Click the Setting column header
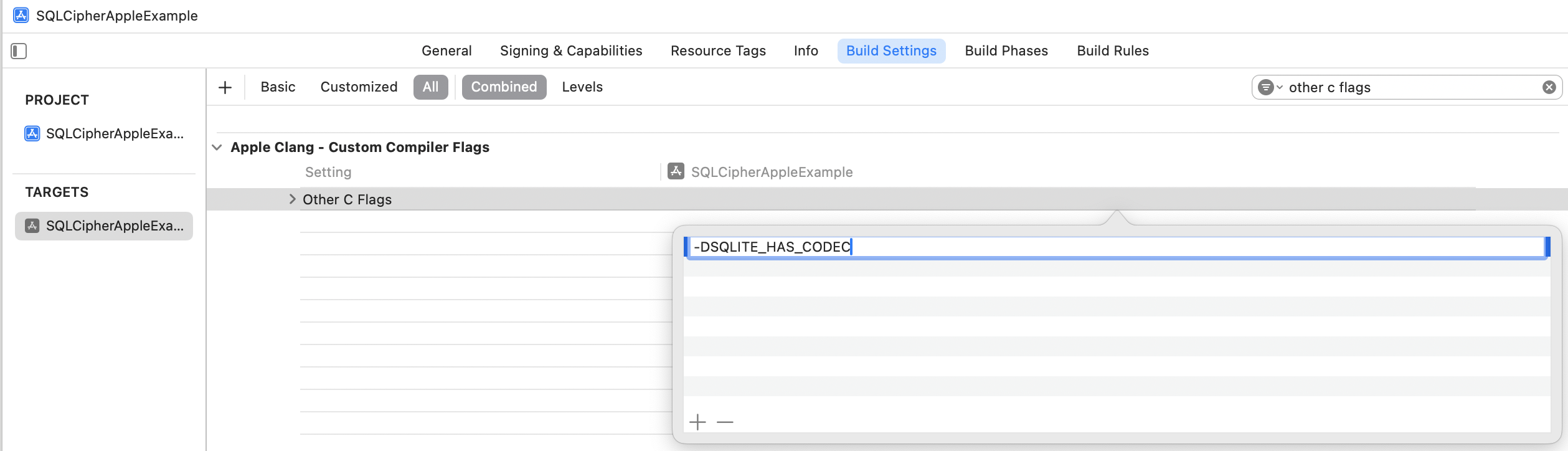The width and height of the screenshot is (1568, 451). click(x=328, y=172)
